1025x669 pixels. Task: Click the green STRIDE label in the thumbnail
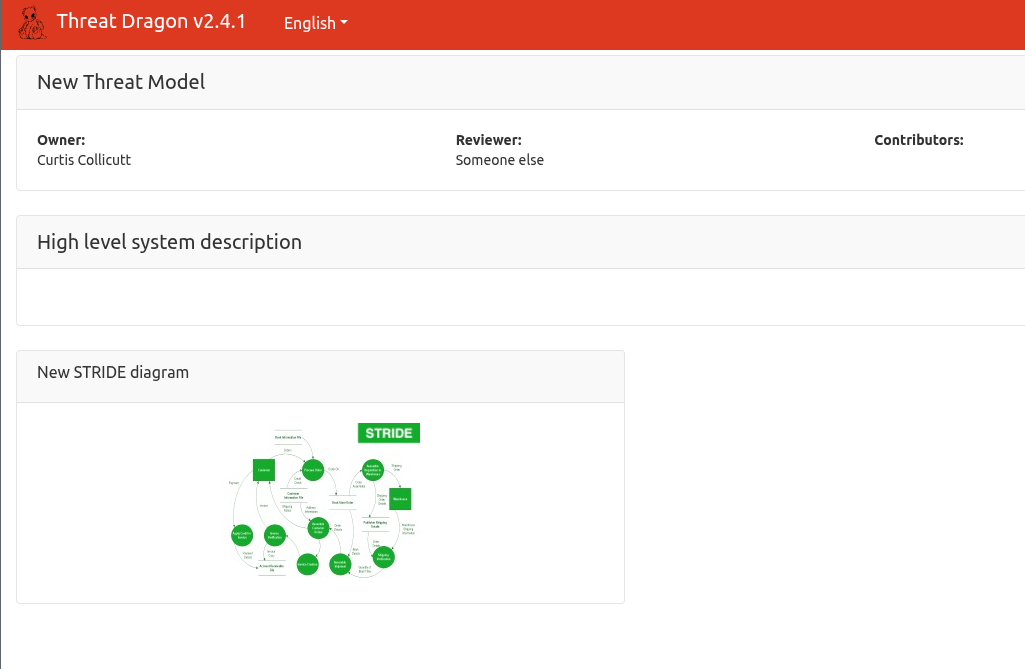click(389, 433)
